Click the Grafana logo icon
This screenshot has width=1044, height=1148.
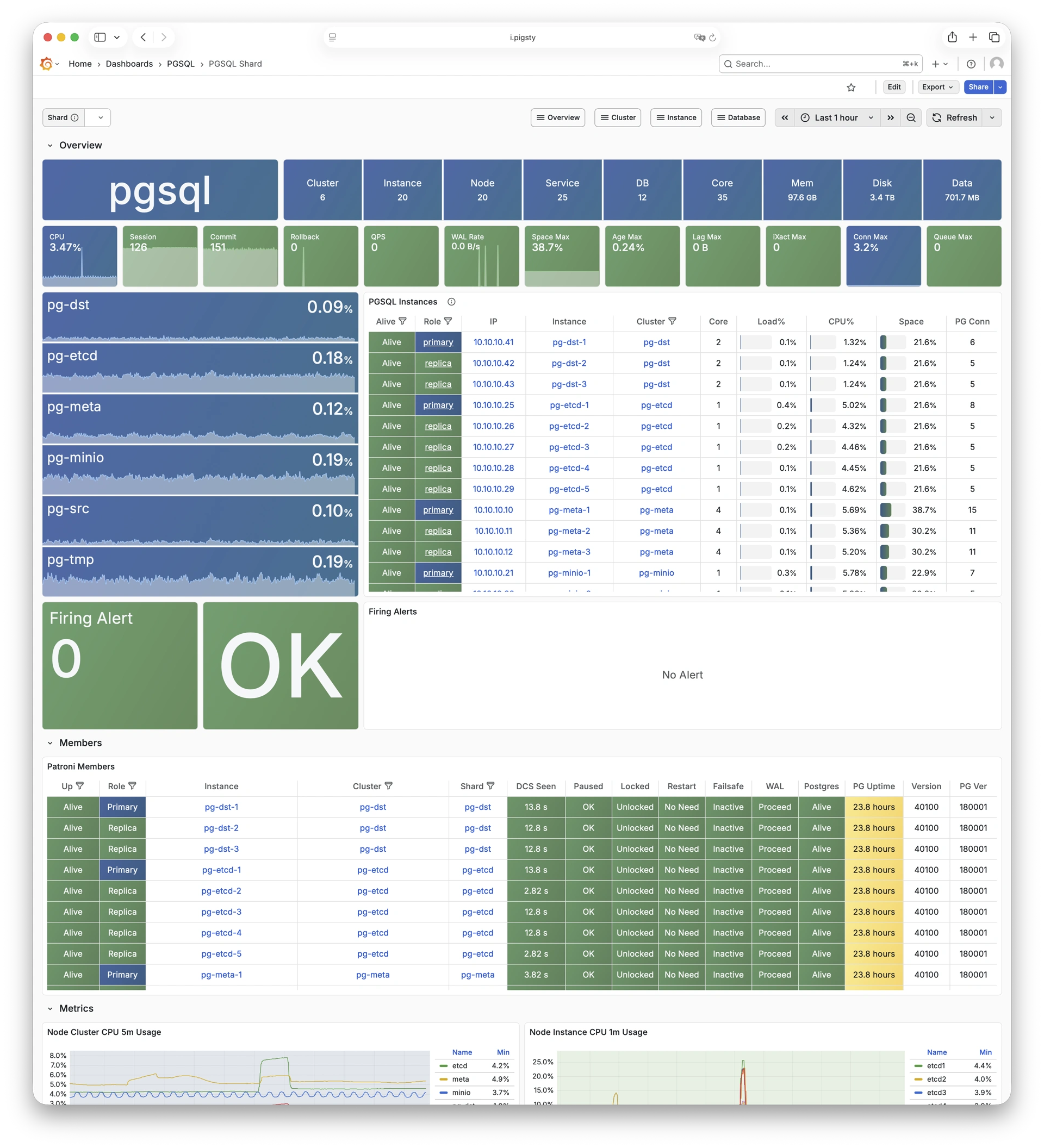coord(46,64)
